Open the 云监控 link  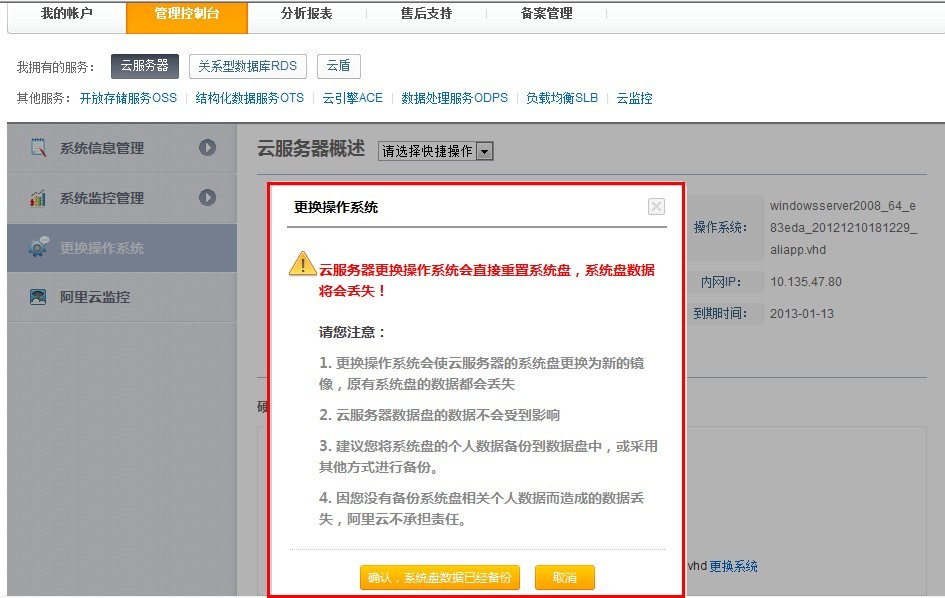(x=635, y=98)
